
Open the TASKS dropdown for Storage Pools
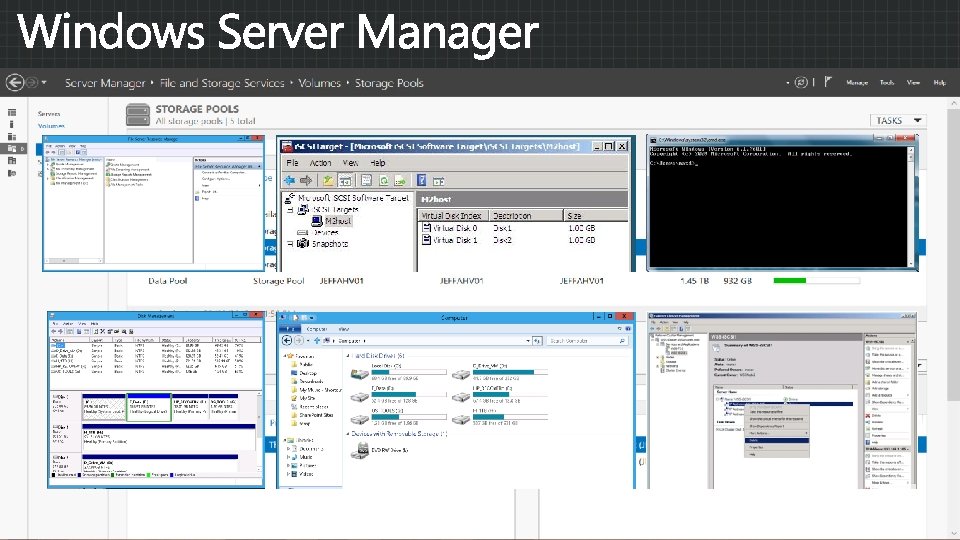(898, 121)
